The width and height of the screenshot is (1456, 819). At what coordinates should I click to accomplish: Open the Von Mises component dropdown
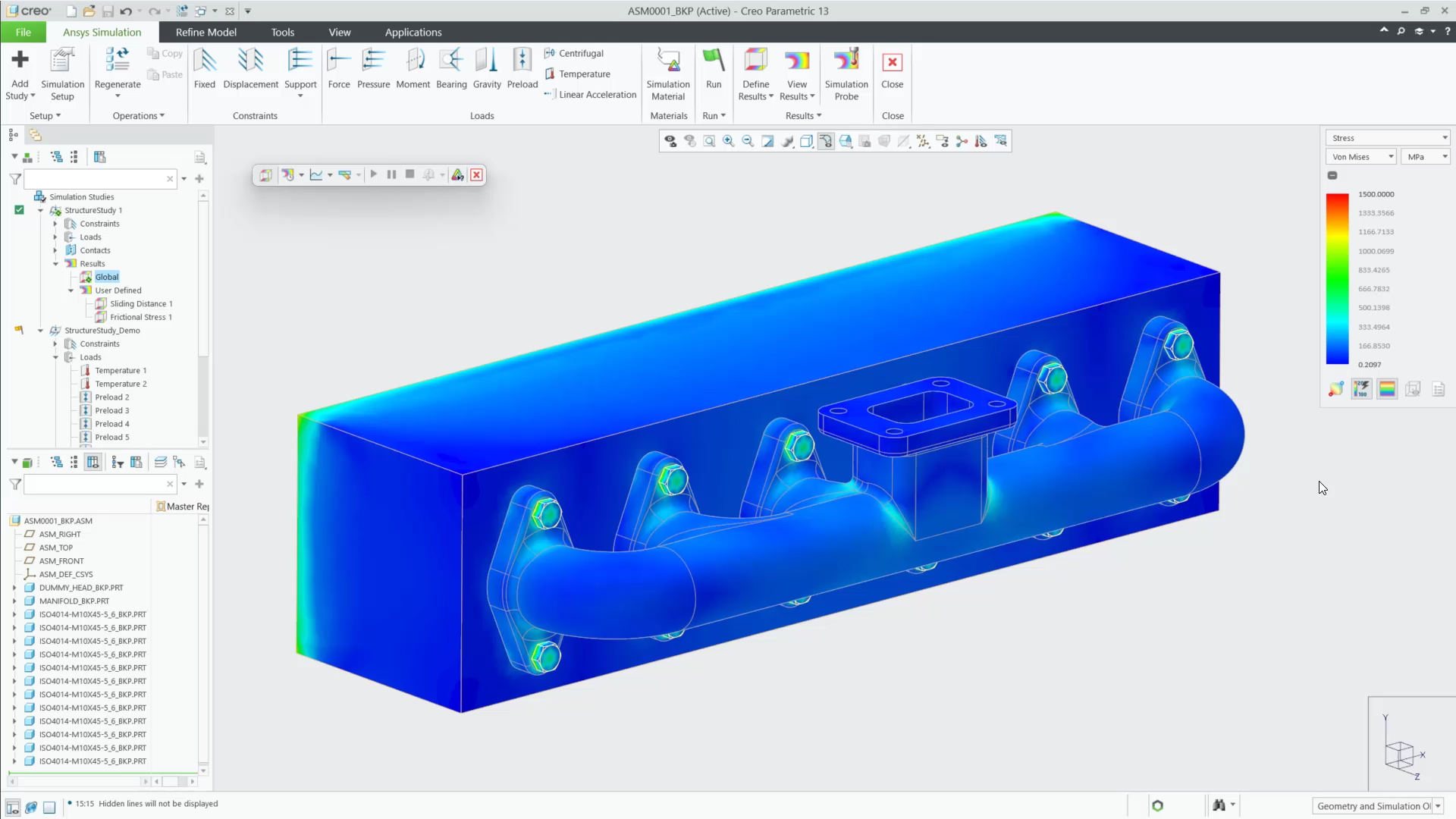click(1361, 157)
